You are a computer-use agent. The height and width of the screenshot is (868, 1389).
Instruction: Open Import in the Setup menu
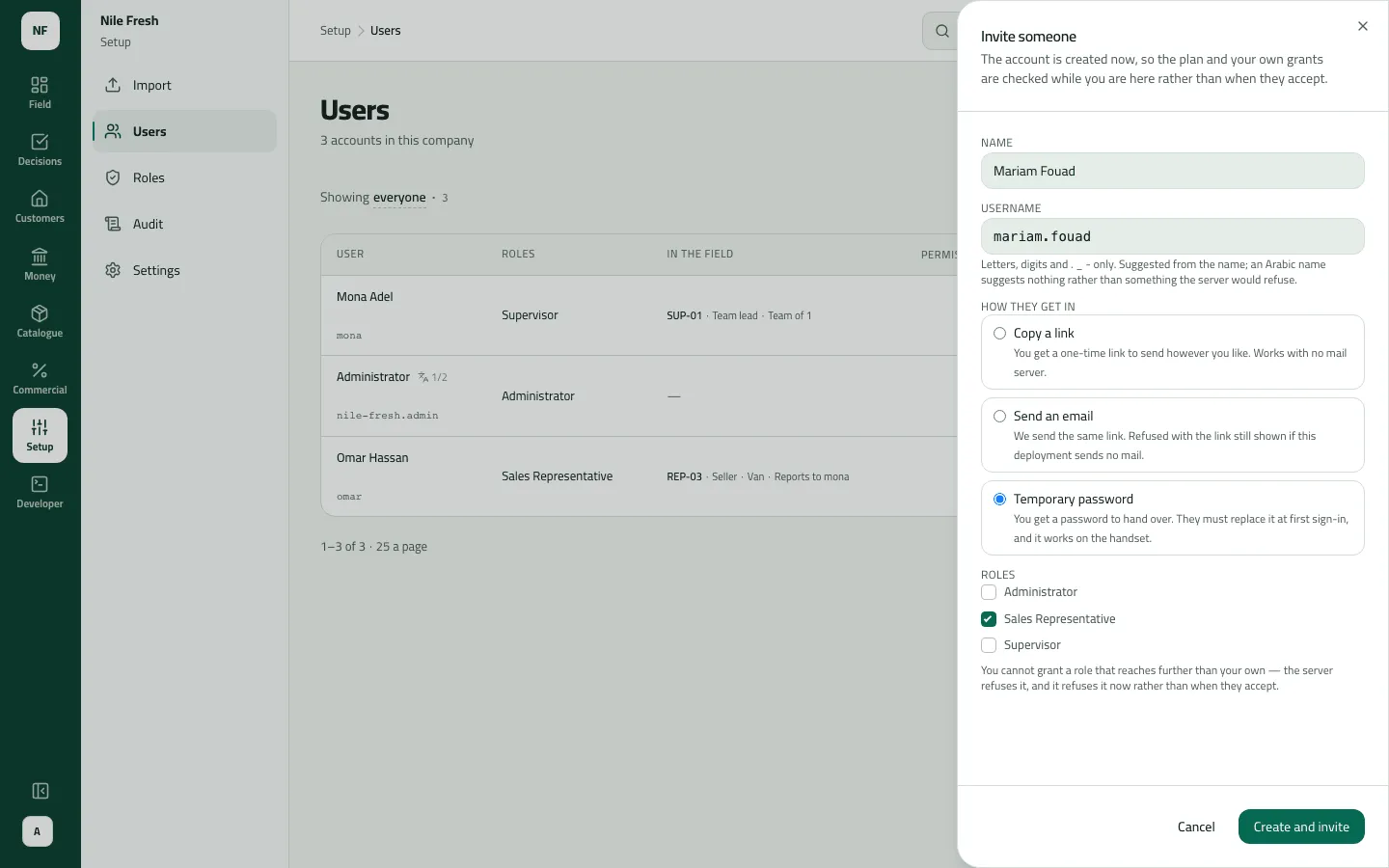click(x=185, y=85)
